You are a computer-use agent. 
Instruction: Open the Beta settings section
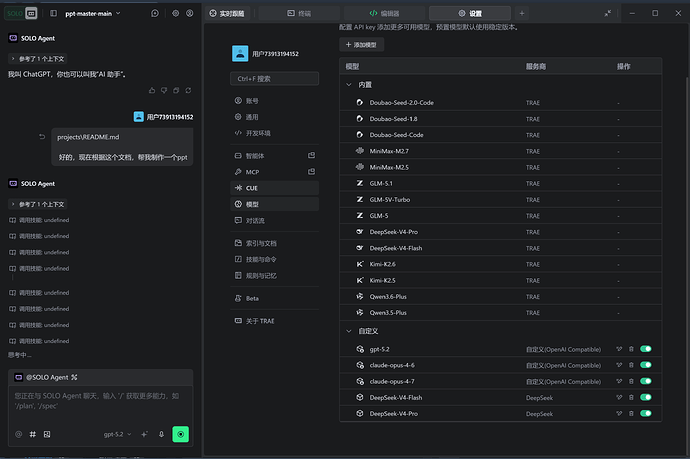(x=275, y=298)
